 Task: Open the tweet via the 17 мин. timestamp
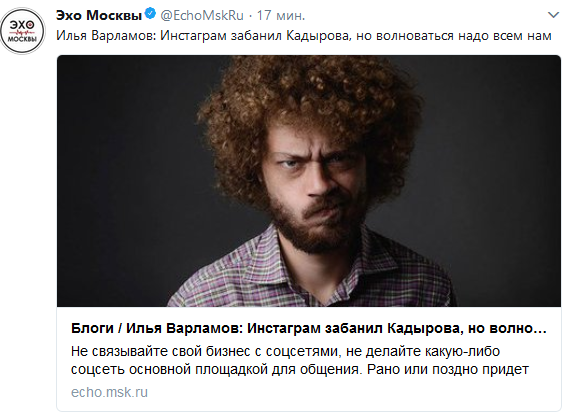(x=281, y=15)
